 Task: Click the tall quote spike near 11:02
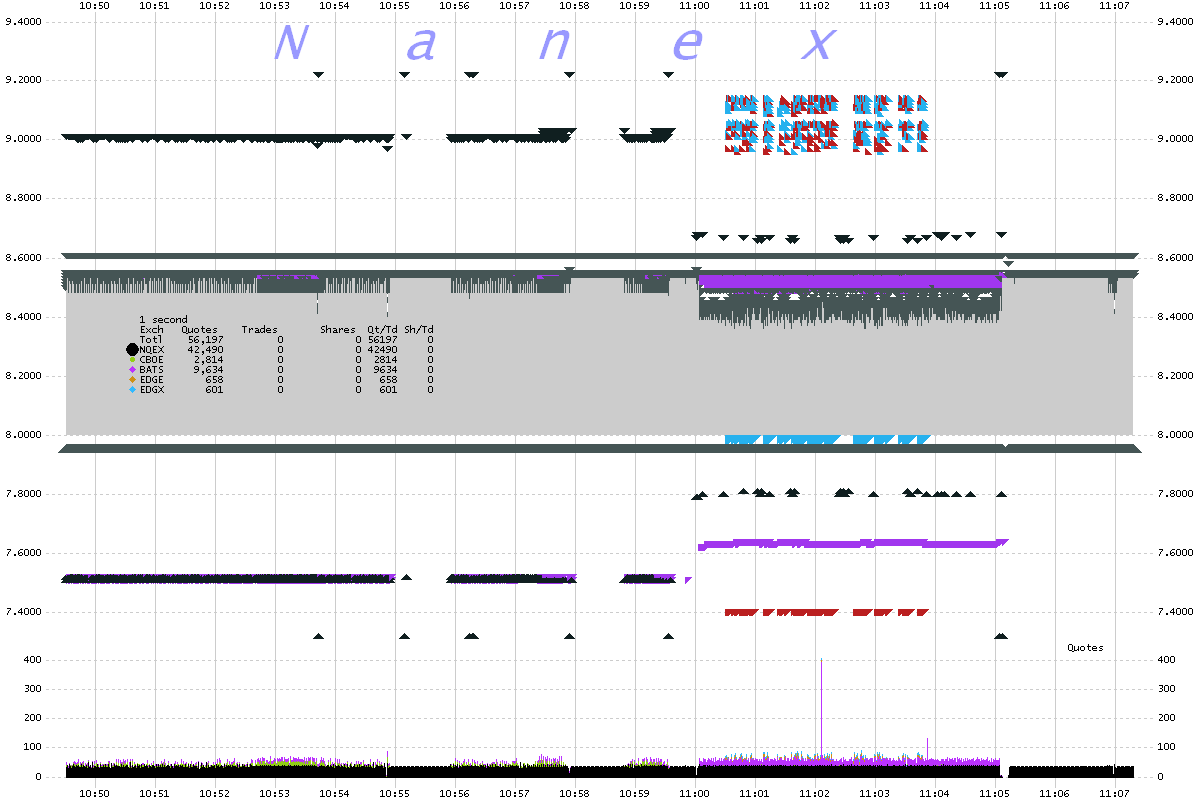[821, 705]
